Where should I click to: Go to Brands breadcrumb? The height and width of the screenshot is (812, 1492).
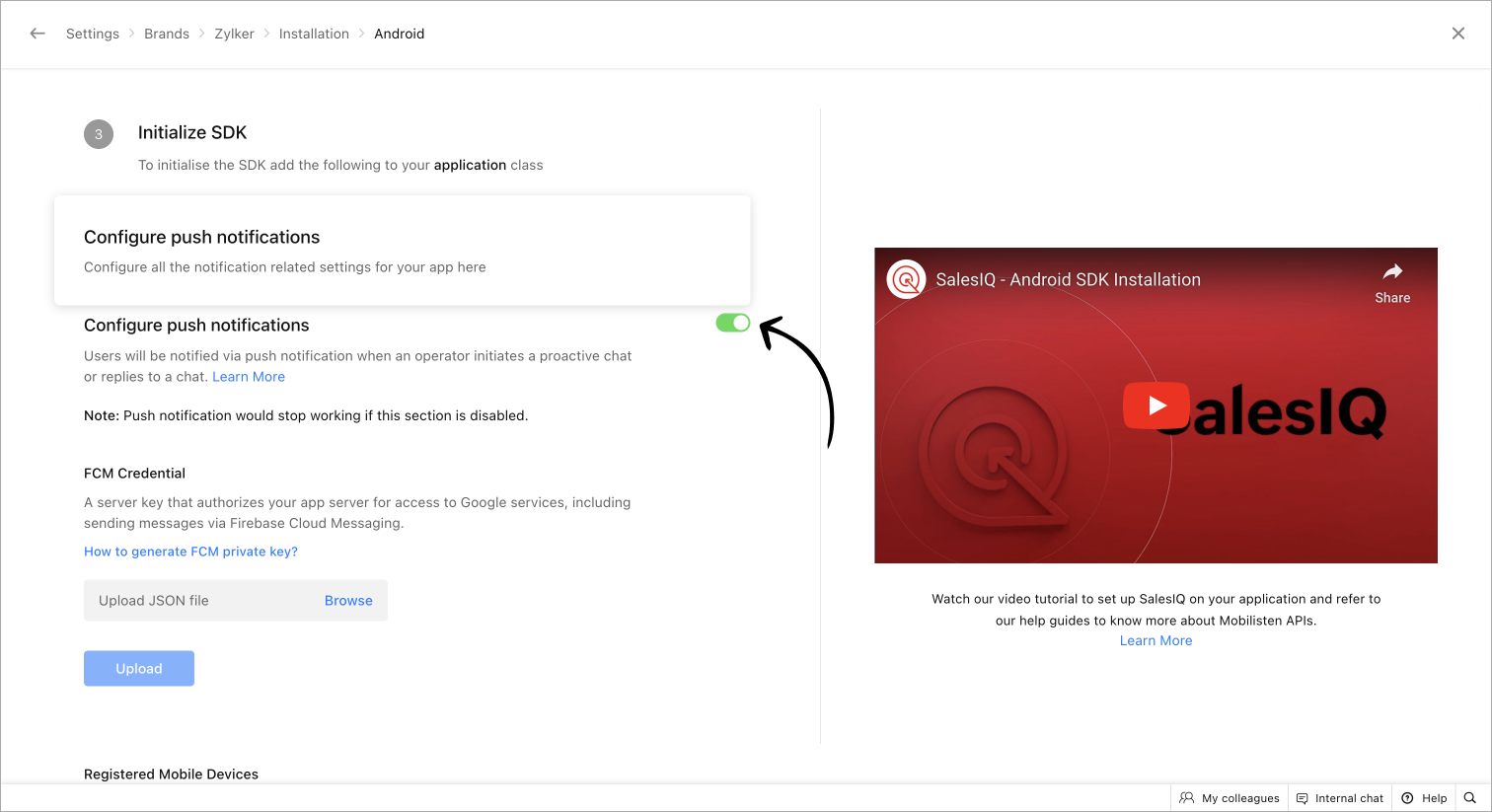167,34
